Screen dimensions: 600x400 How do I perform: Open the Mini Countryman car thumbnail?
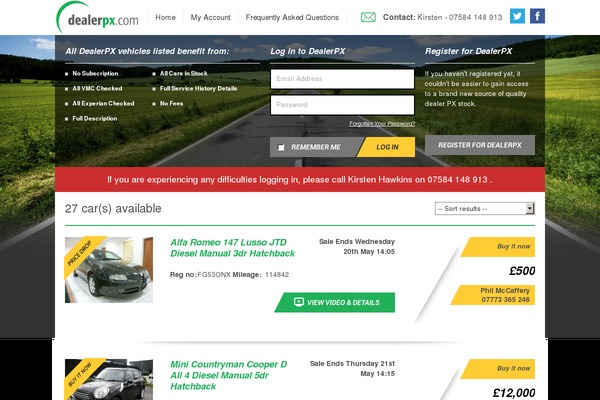(109, 379)
